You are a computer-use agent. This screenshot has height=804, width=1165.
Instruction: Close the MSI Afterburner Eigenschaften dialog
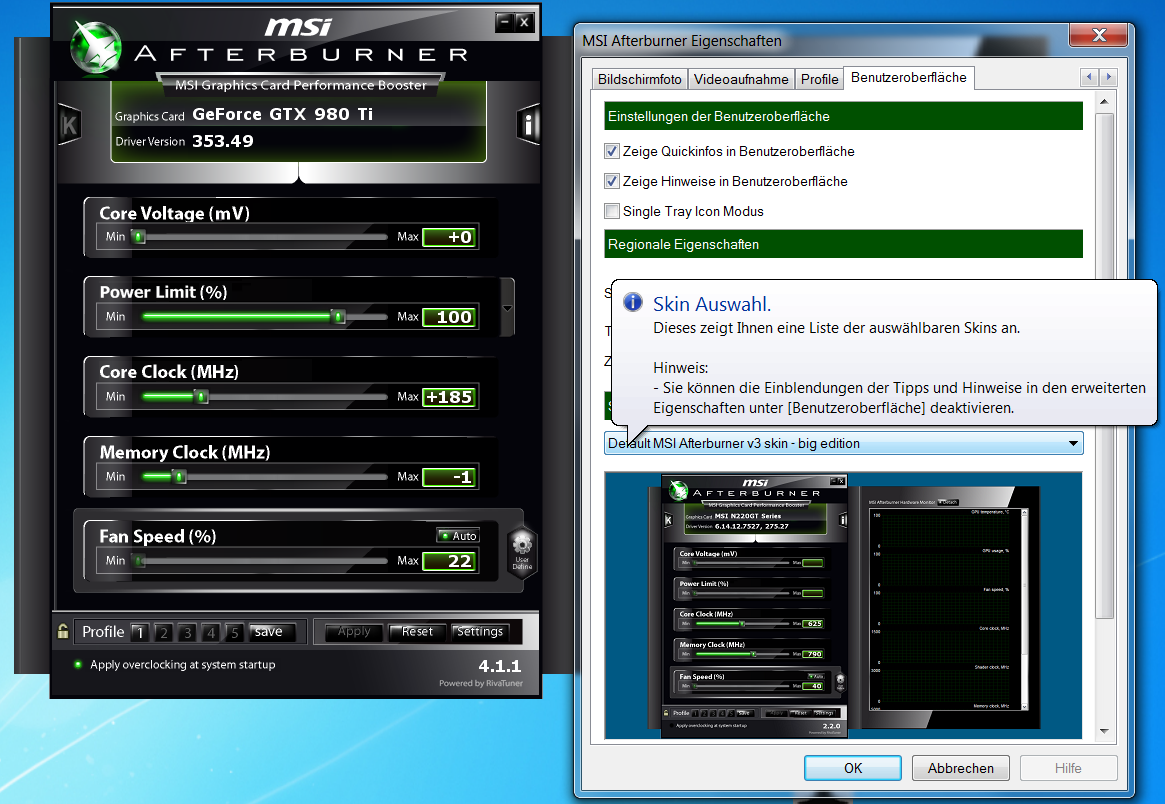[1099, 35]
